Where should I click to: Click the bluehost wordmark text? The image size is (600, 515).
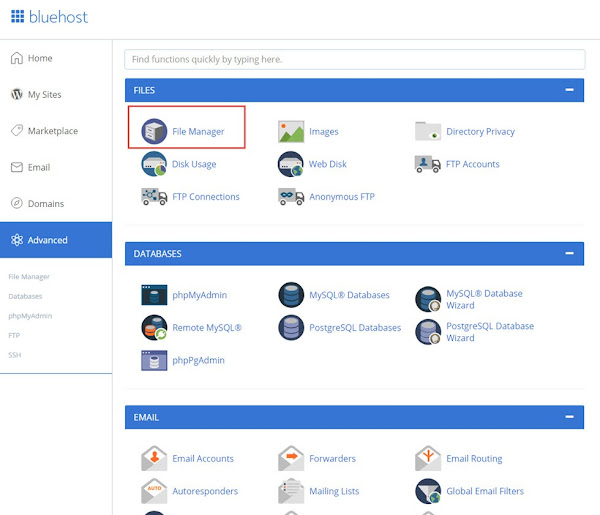click(59, 17)
